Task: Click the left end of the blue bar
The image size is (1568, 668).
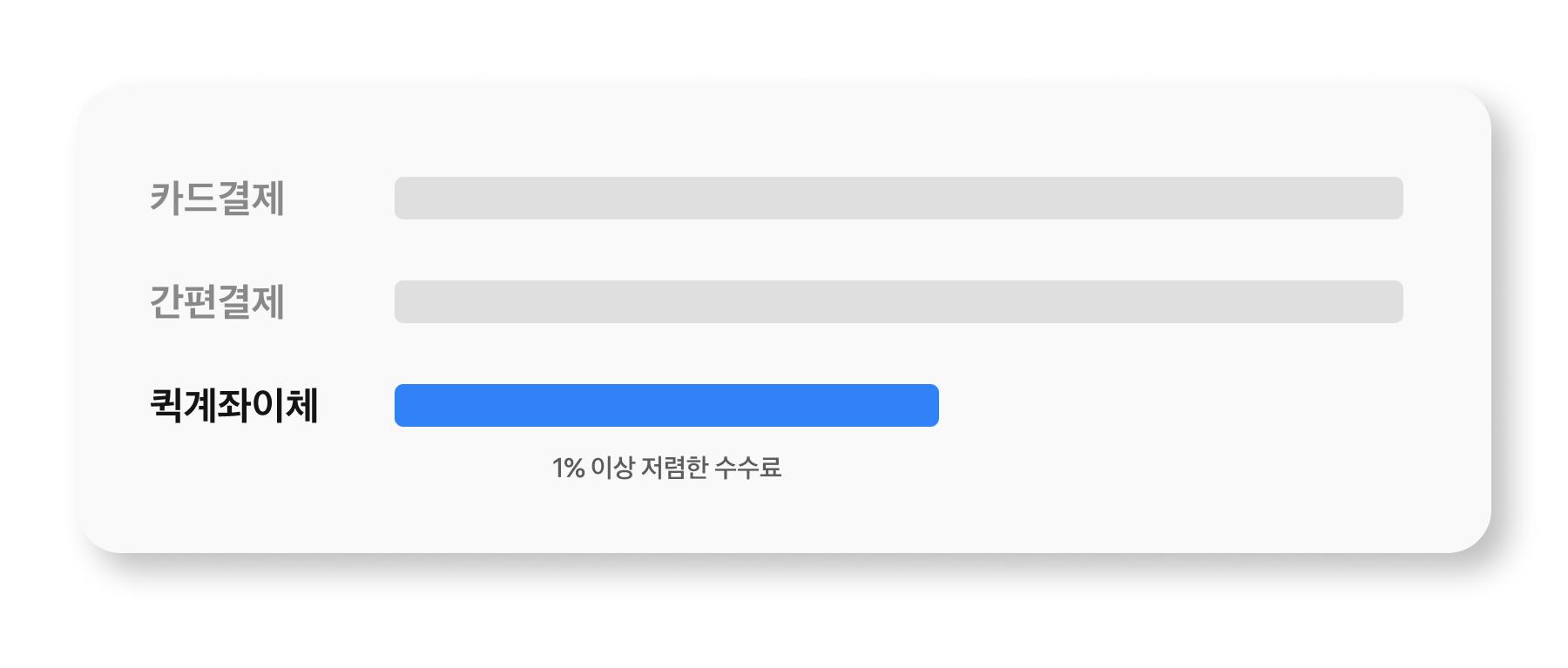Action: [x=403, y=405]
